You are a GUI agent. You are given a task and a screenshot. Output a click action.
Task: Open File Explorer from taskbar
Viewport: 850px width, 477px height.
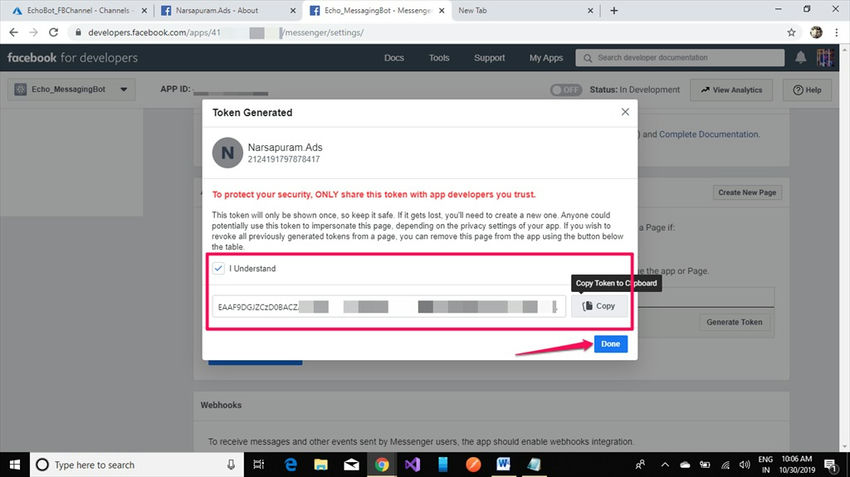(x=321, y=465)
